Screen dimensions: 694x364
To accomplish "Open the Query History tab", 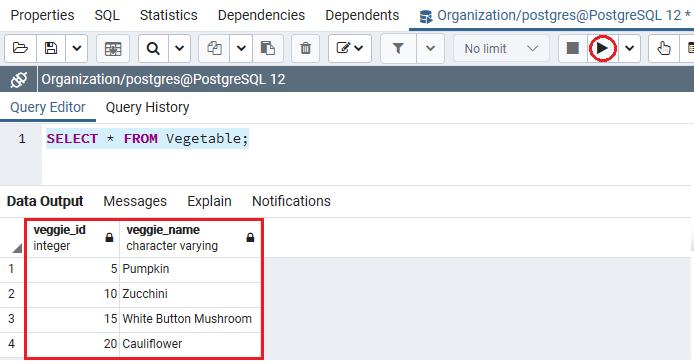I will click(x=147, y=108).
